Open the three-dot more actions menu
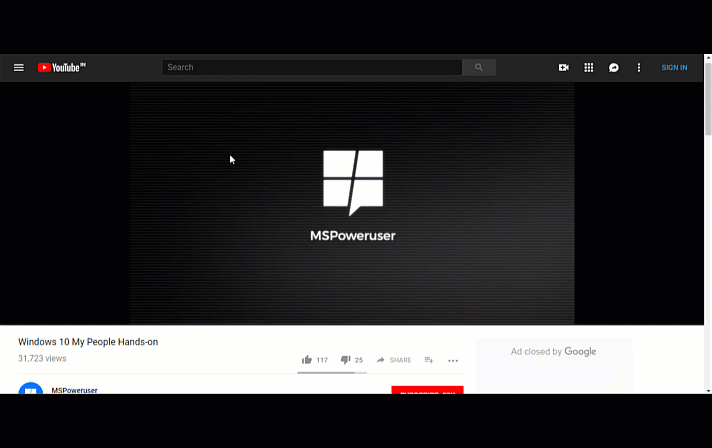Screen dimensions: 712x448 click(453, 360)
